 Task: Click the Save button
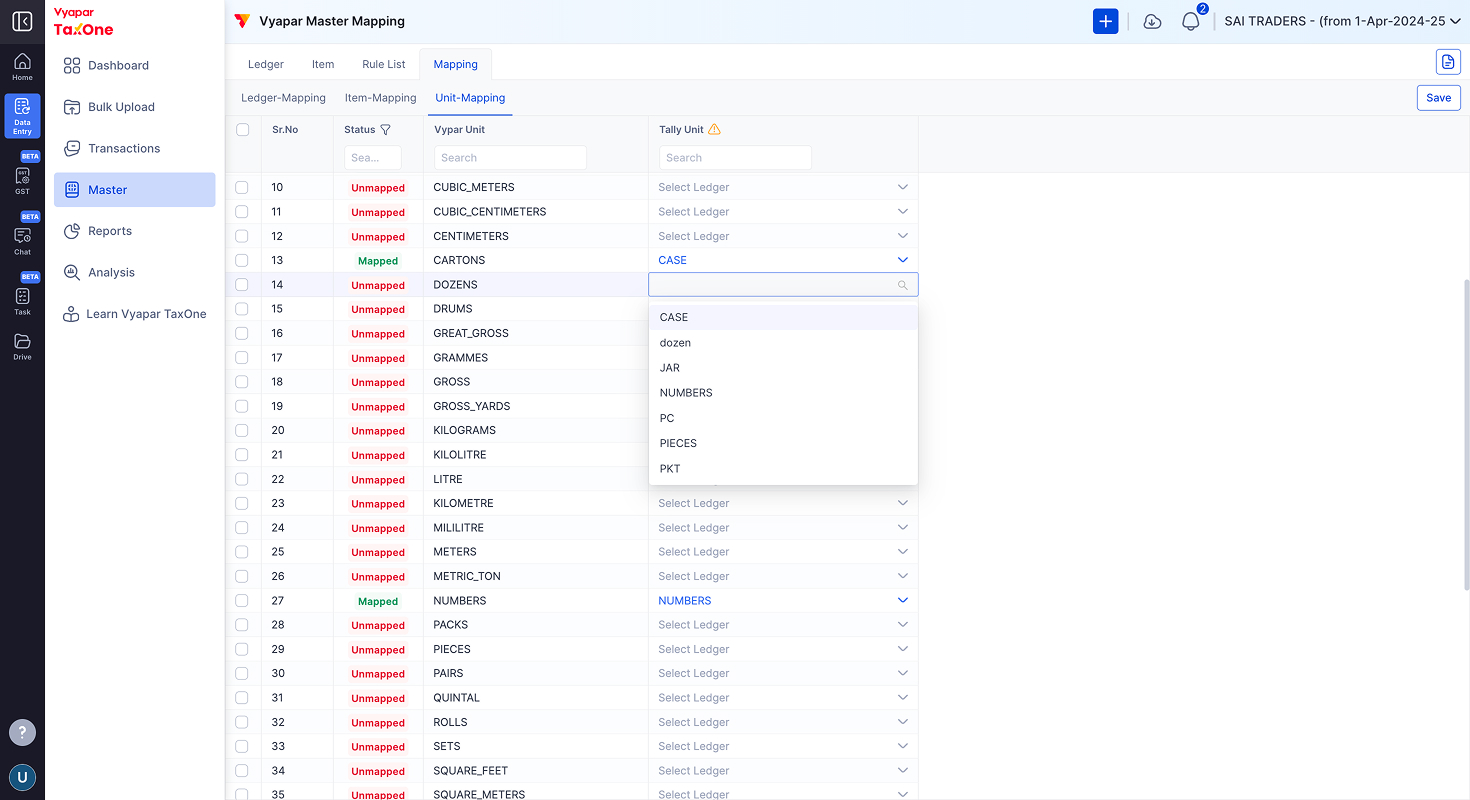click(x=1439, y=98)
